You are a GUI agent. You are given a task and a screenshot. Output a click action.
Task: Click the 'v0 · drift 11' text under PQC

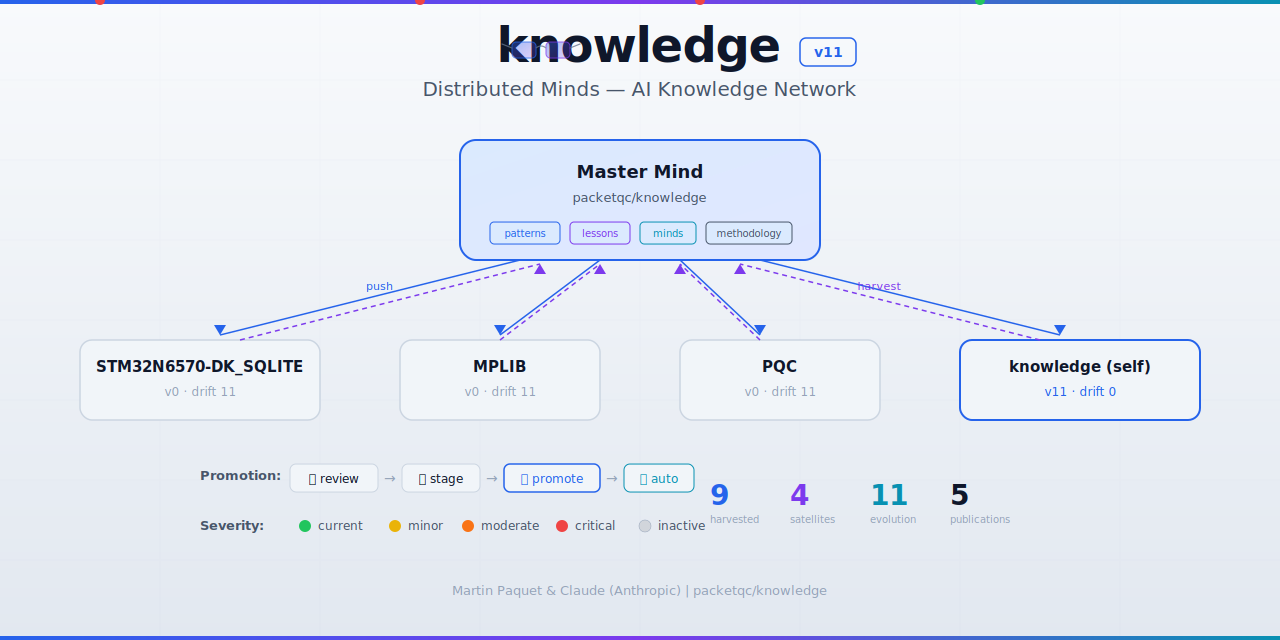click(780, 392)
